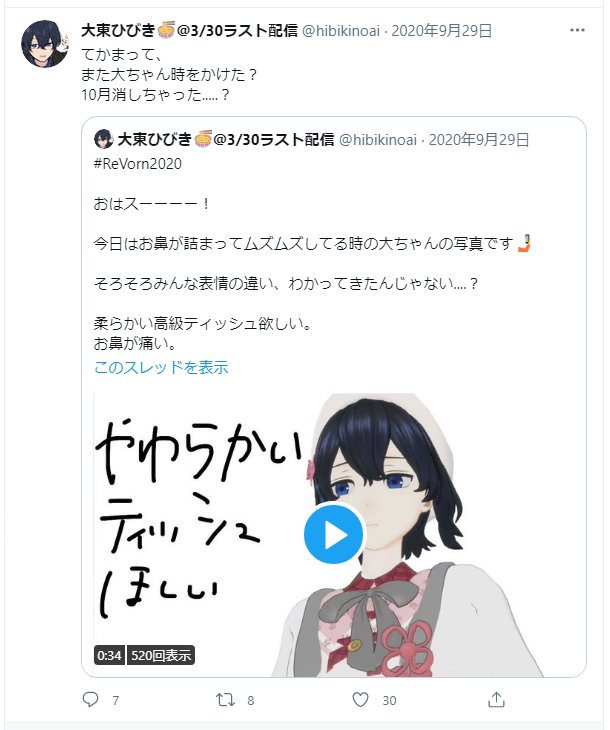Like the tweet with heart icon
Screen dimensions: 610x730
click(360, 699)
